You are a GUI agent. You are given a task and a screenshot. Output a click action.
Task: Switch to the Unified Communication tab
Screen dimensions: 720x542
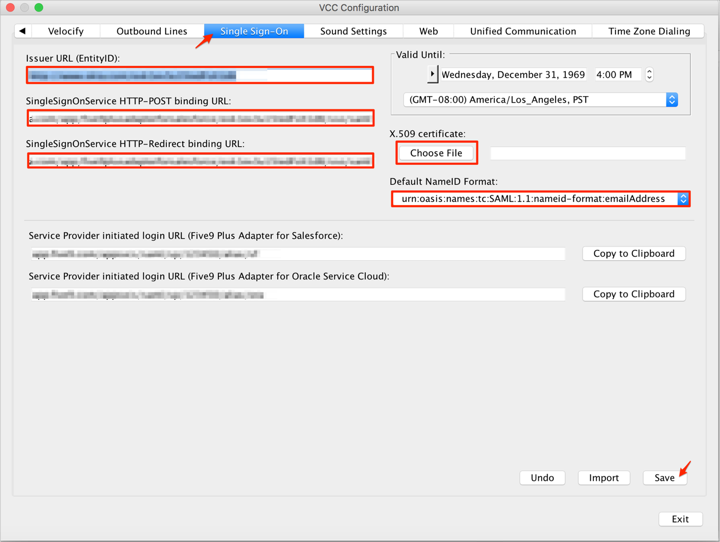[x=523, y=31]
